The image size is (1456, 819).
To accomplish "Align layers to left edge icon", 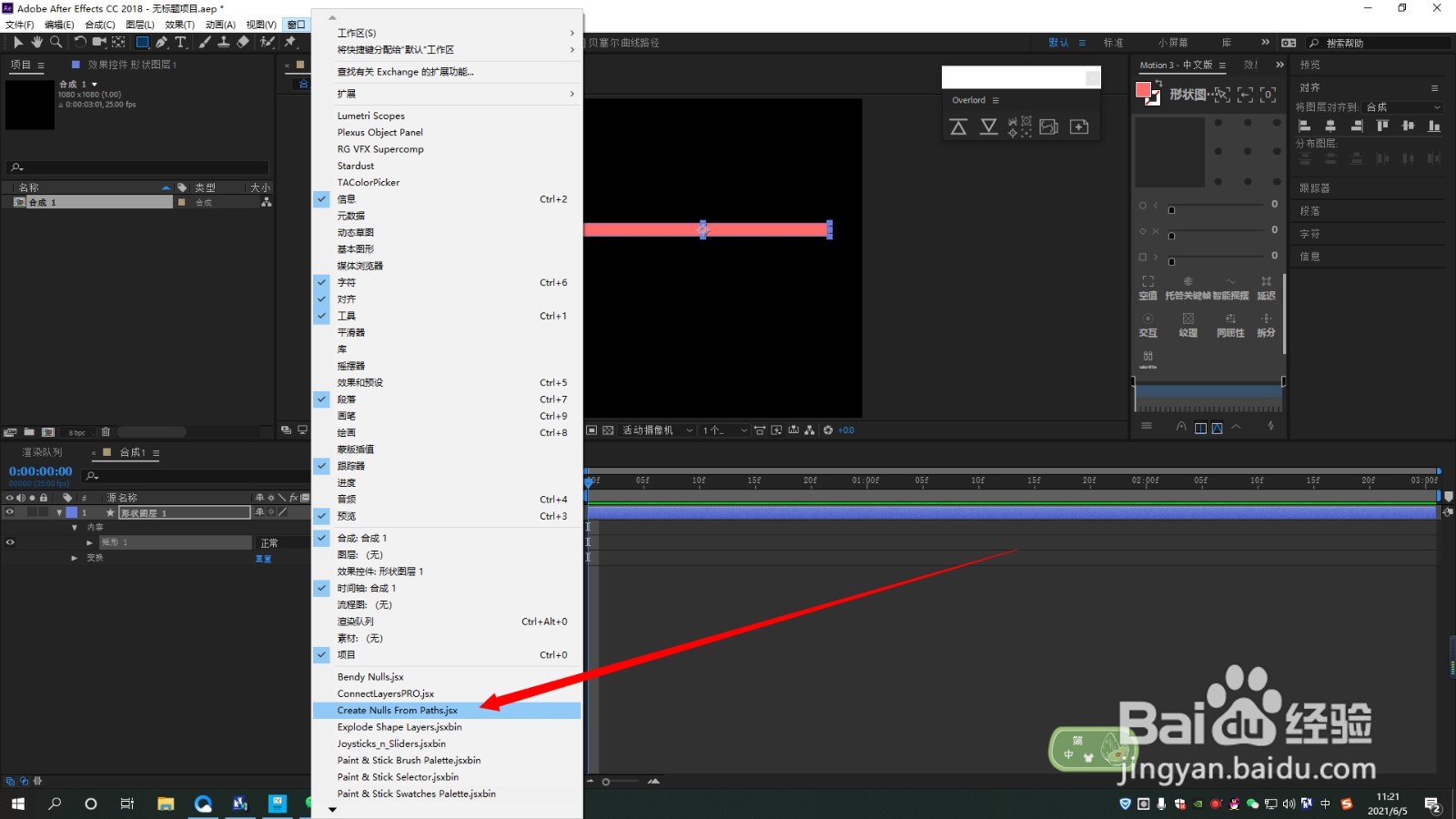I will pos(1304,126).
